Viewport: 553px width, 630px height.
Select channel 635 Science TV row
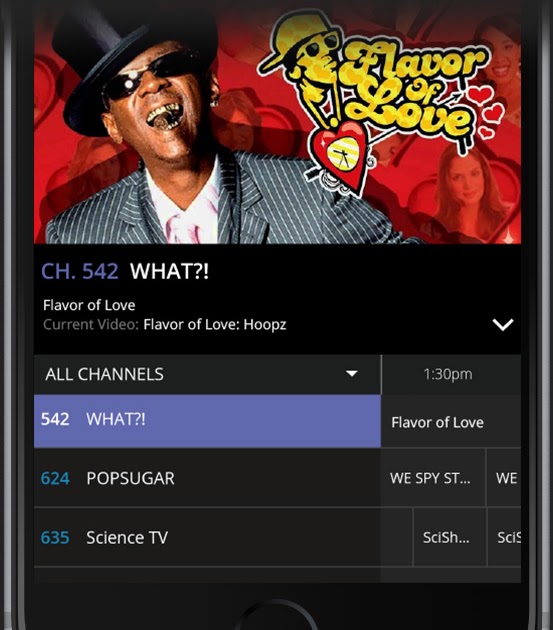pos(207,537)
